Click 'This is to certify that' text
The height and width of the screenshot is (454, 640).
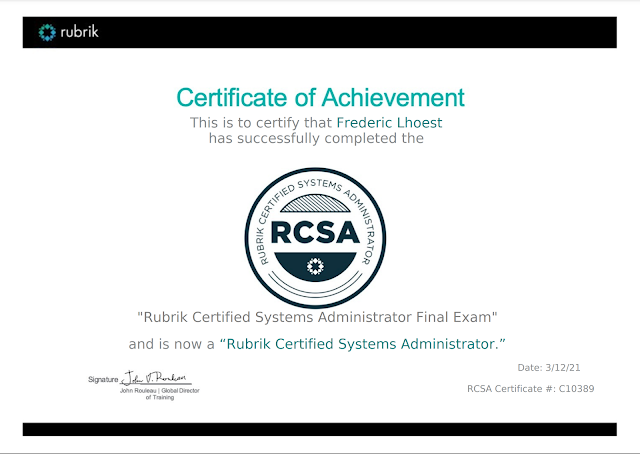[x=261, y=122]
